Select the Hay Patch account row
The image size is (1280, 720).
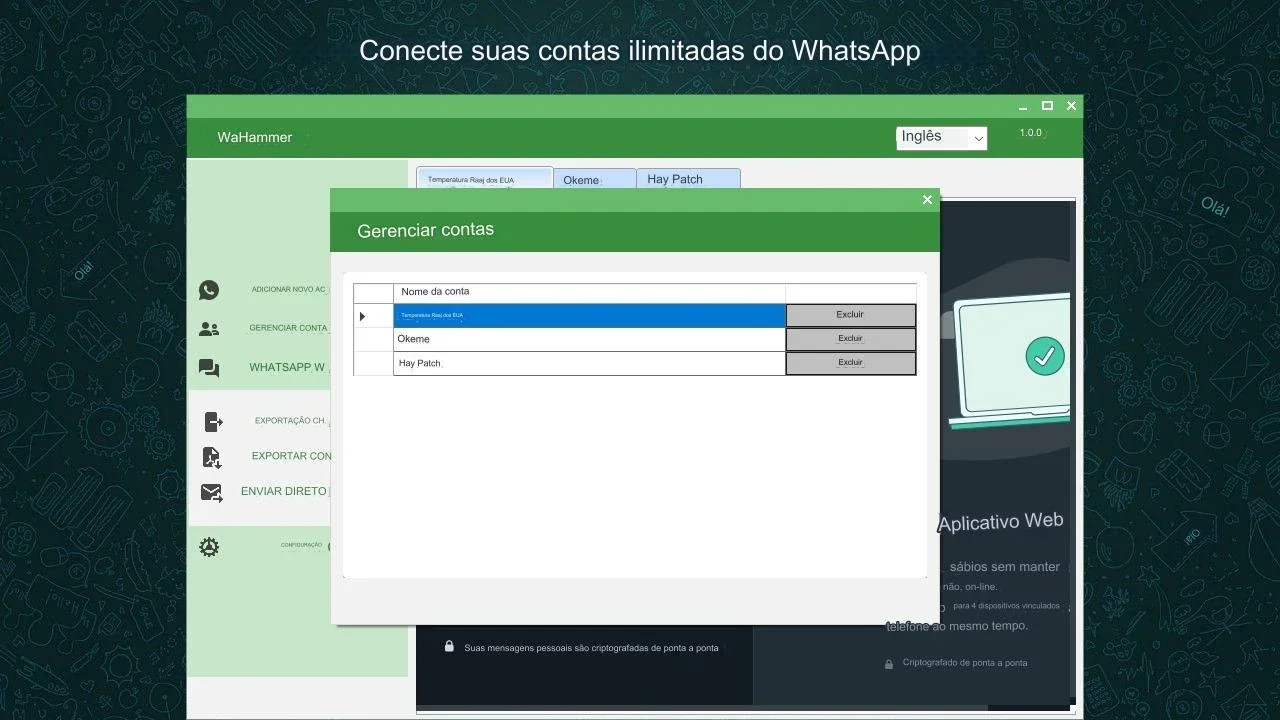(589, 363)
